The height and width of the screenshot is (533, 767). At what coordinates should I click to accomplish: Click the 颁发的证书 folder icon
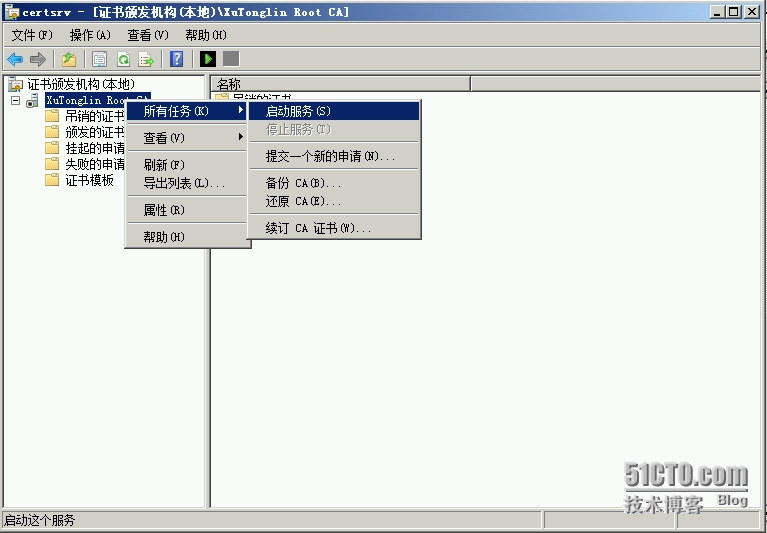[52, 132]
